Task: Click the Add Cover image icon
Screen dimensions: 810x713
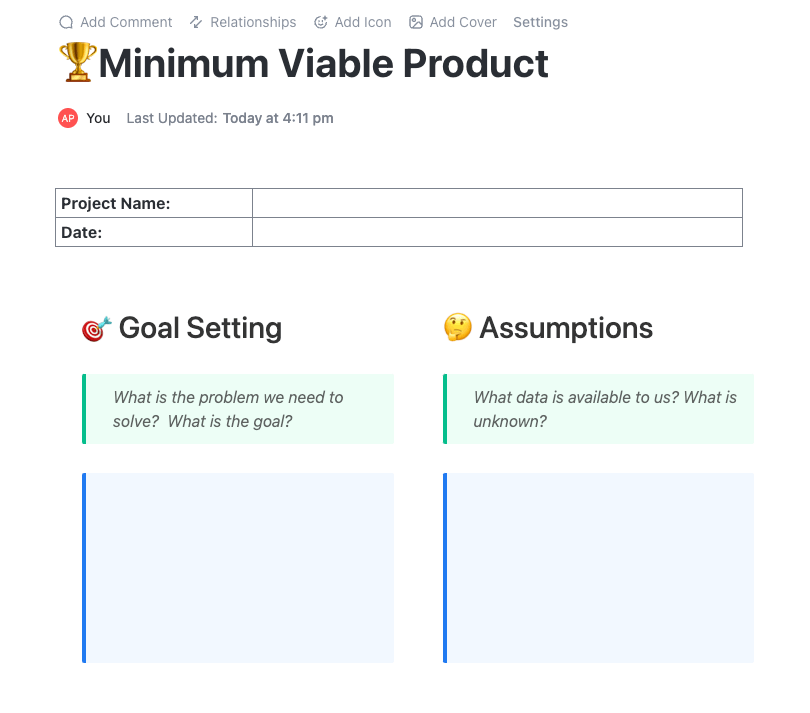Action: click(416, 22)
